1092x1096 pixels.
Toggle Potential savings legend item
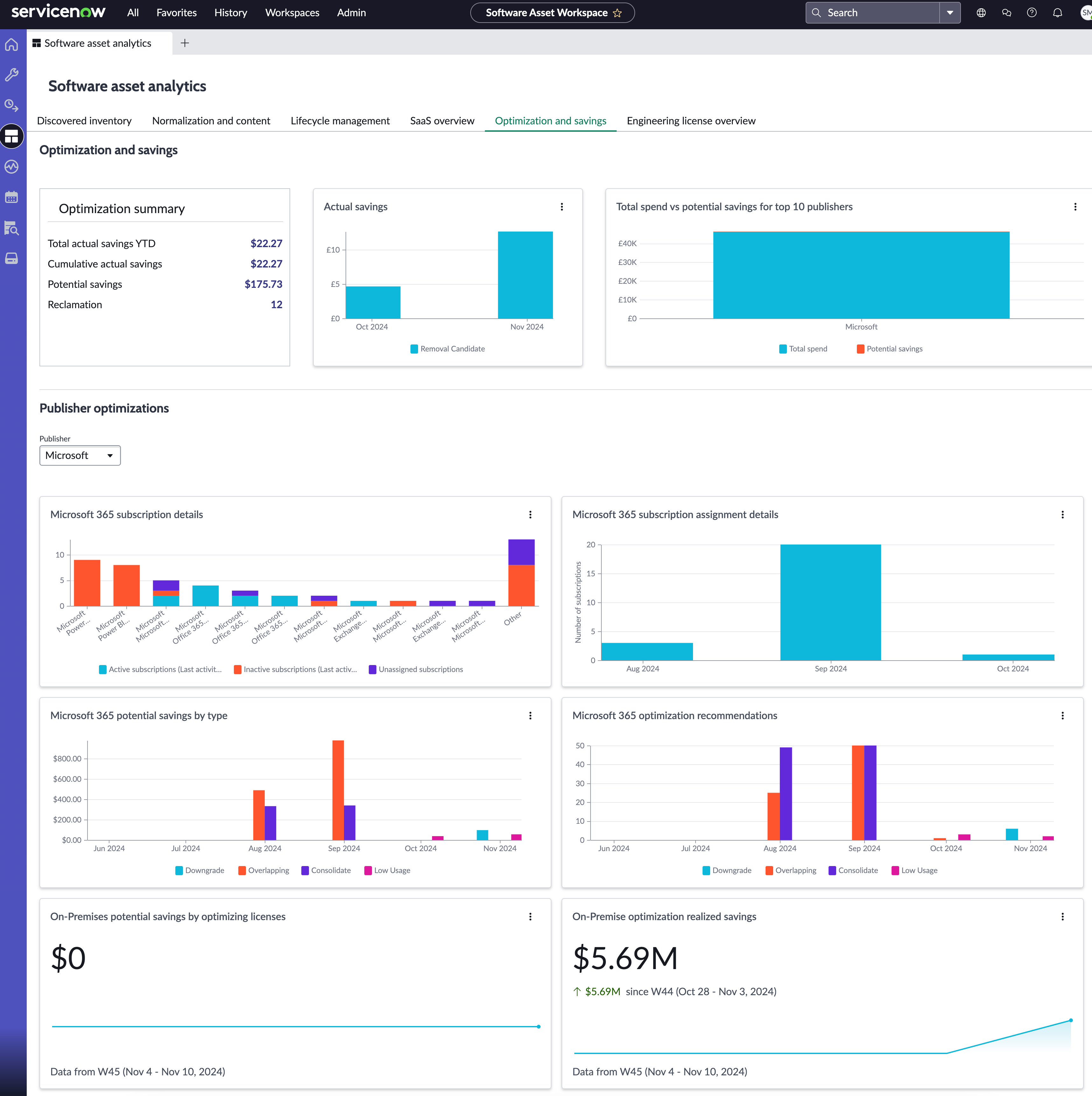coord(890,349)
